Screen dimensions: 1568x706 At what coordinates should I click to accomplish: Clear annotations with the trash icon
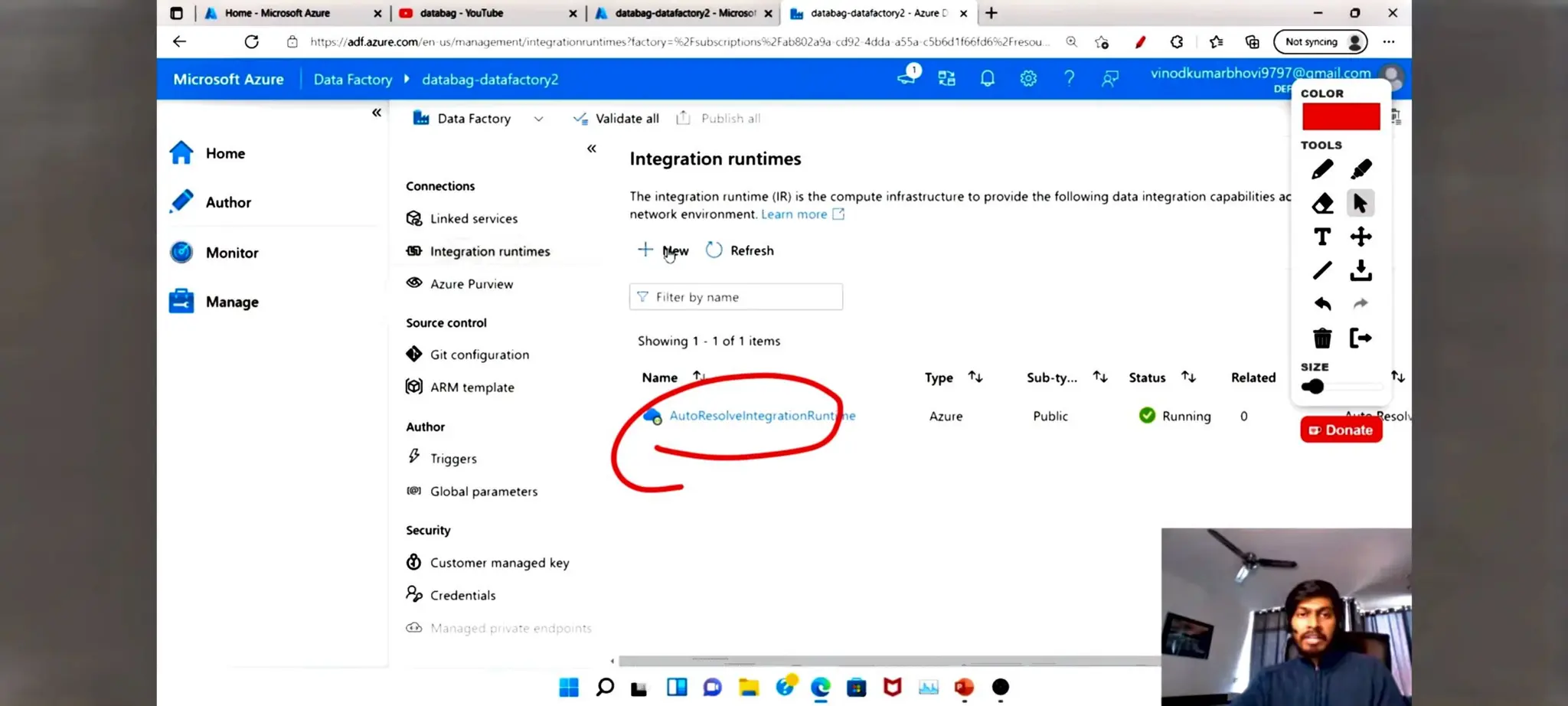[1322, 338]
